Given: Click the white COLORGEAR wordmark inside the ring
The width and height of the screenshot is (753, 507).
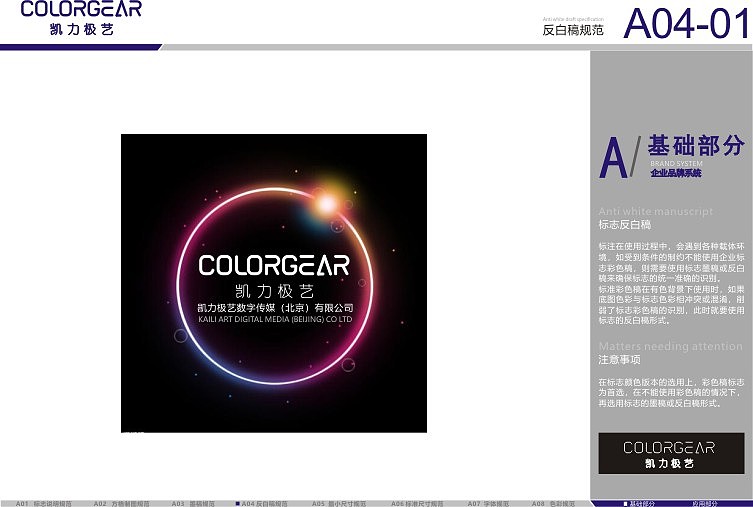Looking at the screenshot, I should (274, 266).
